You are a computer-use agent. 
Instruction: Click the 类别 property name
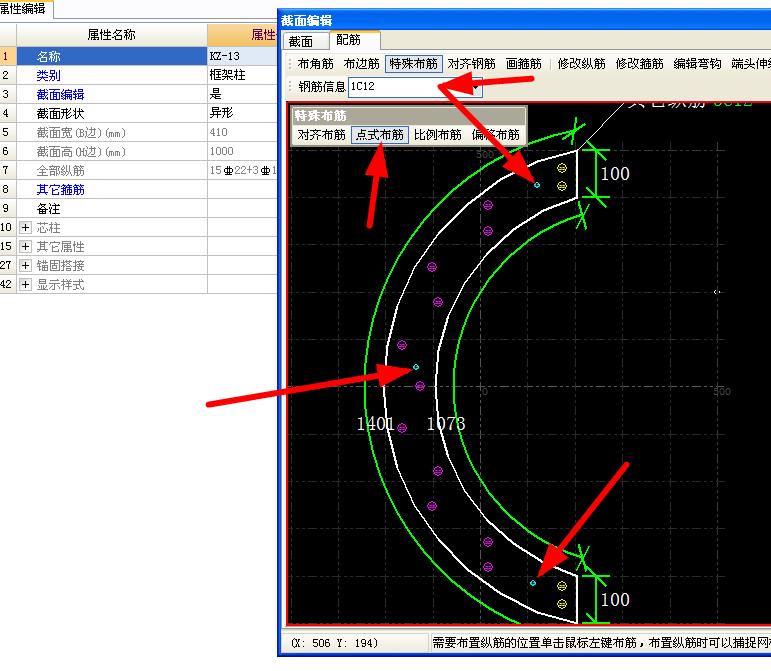pos(48,76)
